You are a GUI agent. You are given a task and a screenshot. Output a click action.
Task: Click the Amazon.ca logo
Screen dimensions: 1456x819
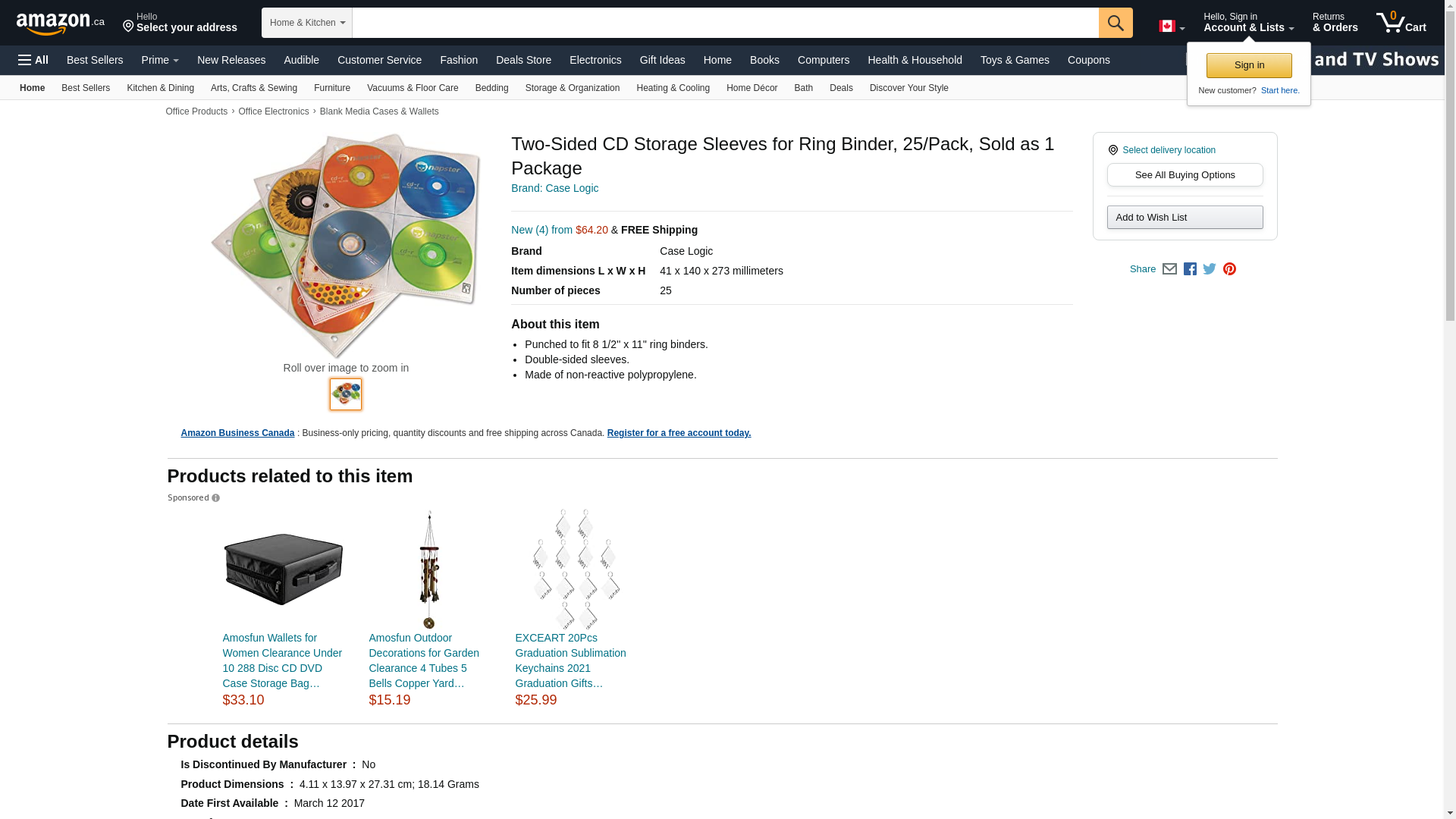pos(60,24)
